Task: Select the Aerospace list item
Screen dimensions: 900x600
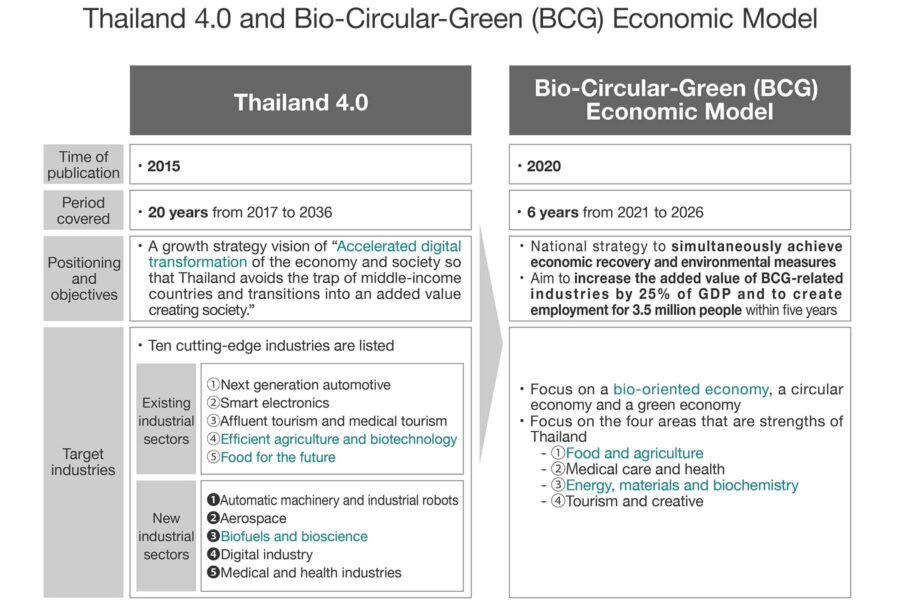Action: [253, 518]
